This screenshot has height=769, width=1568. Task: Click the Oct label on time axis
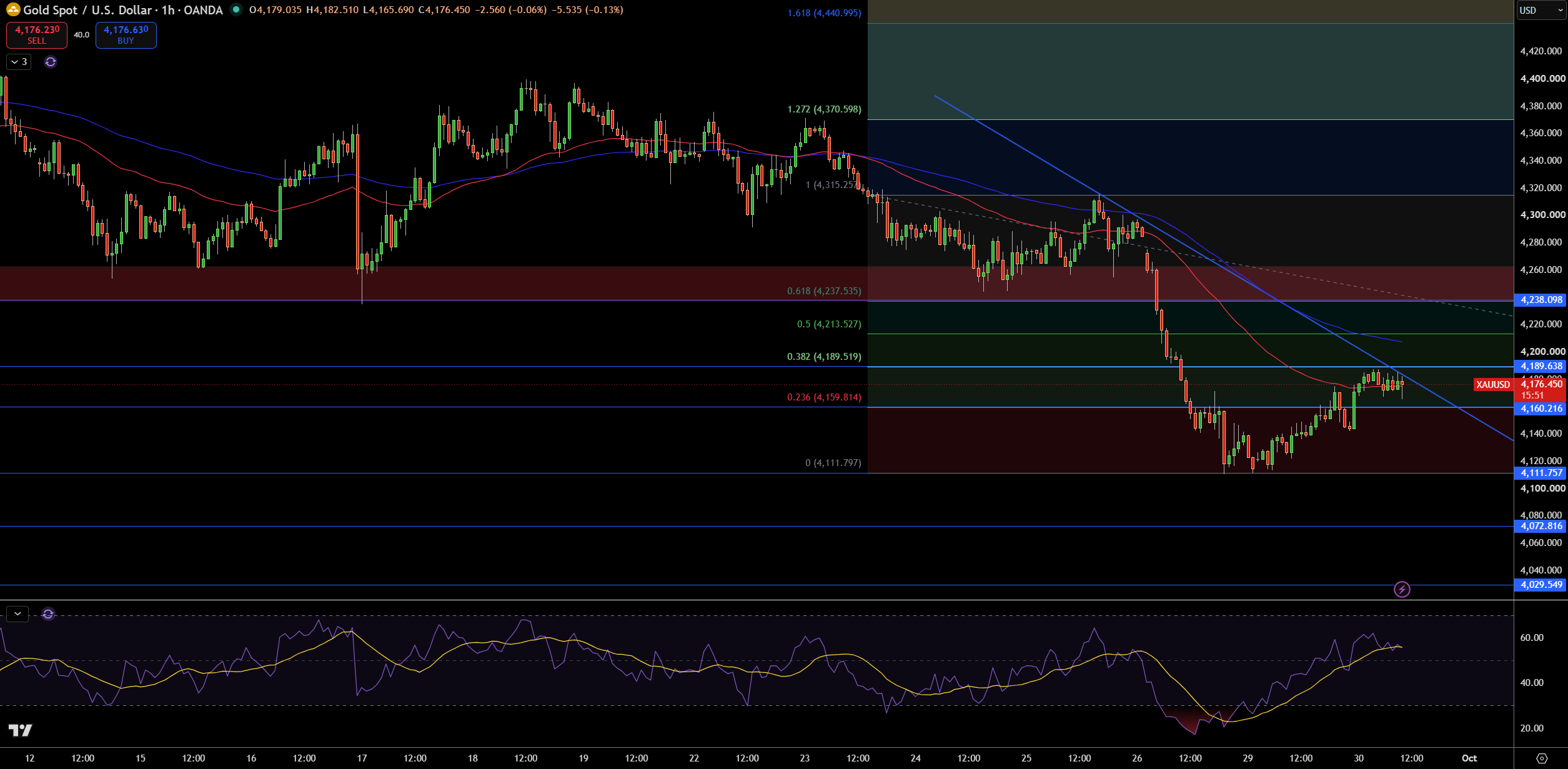click(x=1469, y=758)
